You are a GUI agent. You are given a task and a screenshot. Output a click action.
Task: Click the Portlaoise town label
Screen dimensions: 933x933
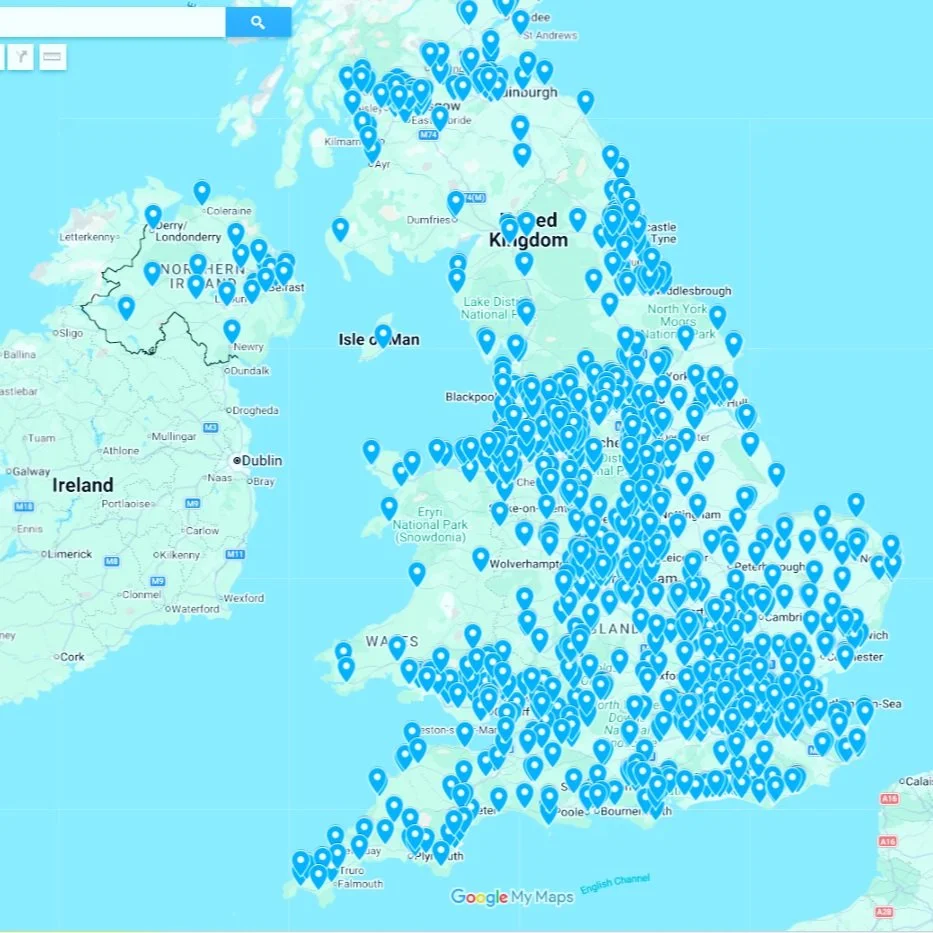pyautogui.click(x=126, y=503)
